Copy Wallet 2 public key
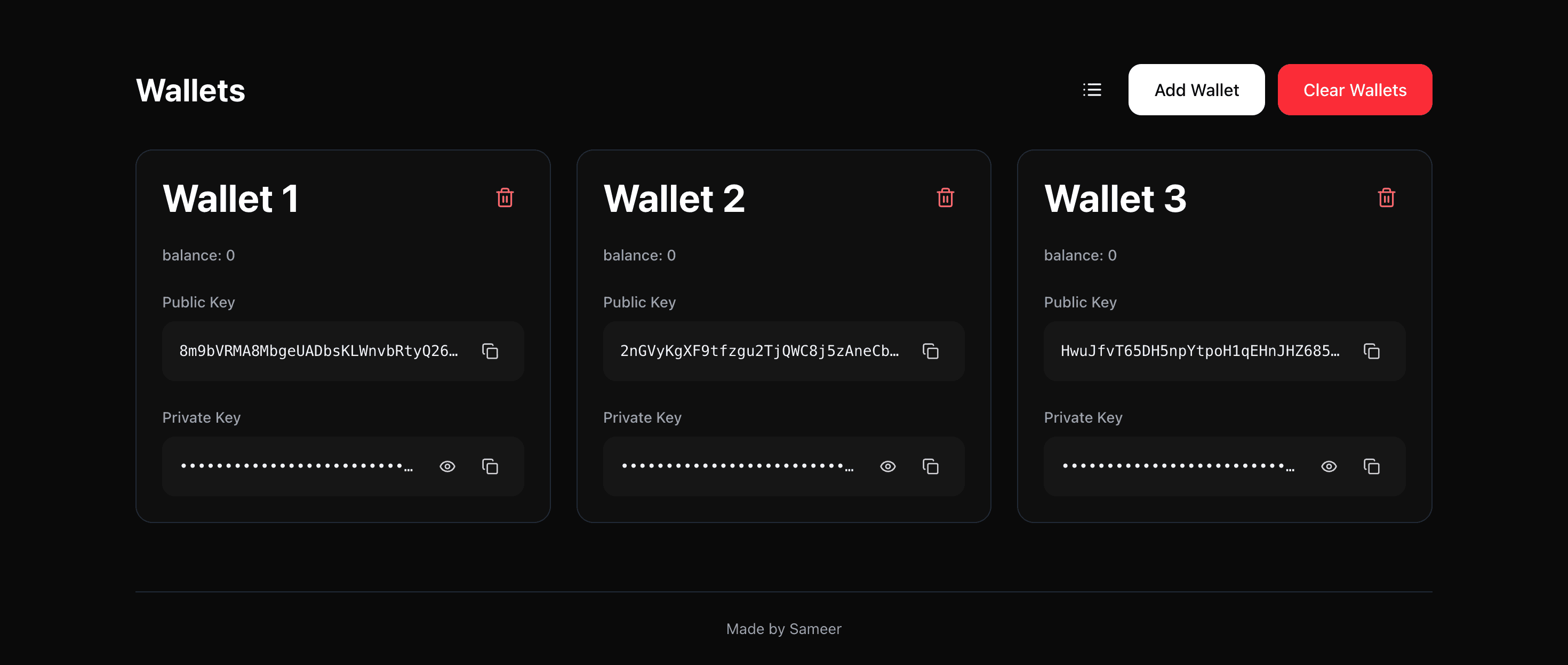 [931, 351]
